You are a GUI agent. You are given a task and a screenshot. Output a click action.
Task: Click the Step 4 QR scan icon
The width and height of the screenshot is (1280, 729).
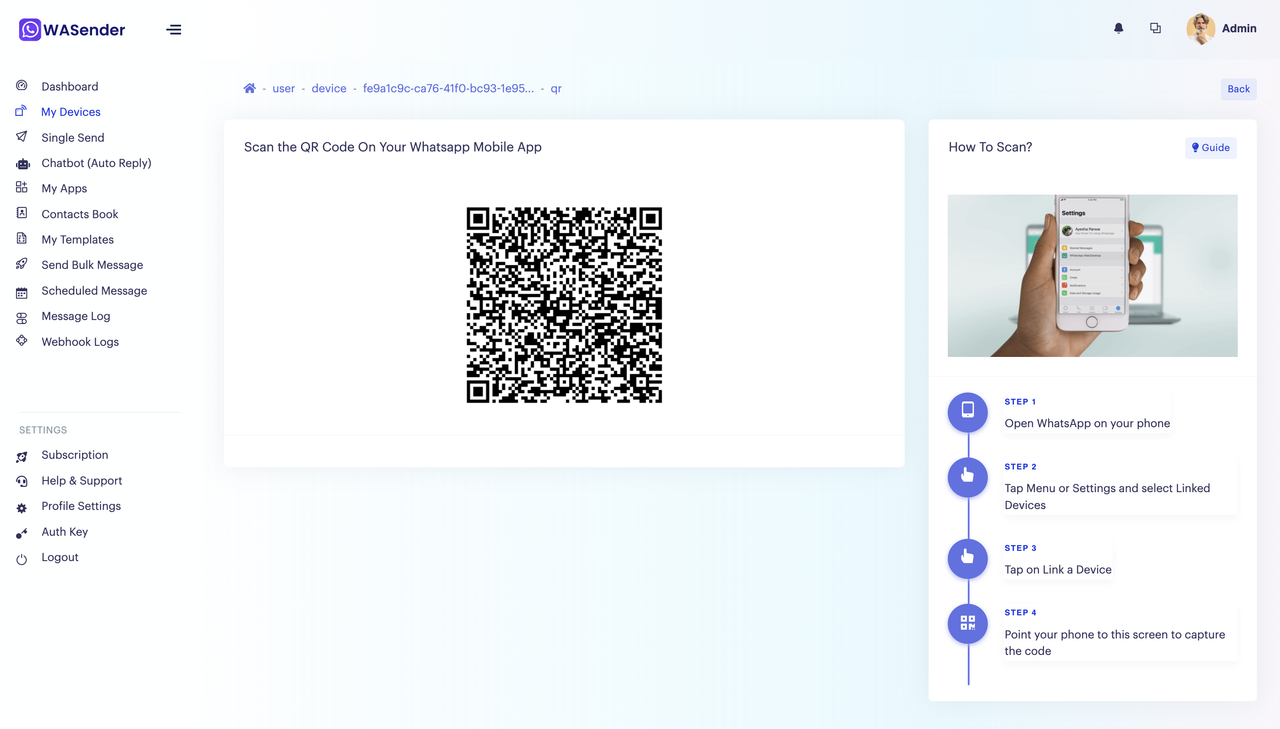[968, 624]
